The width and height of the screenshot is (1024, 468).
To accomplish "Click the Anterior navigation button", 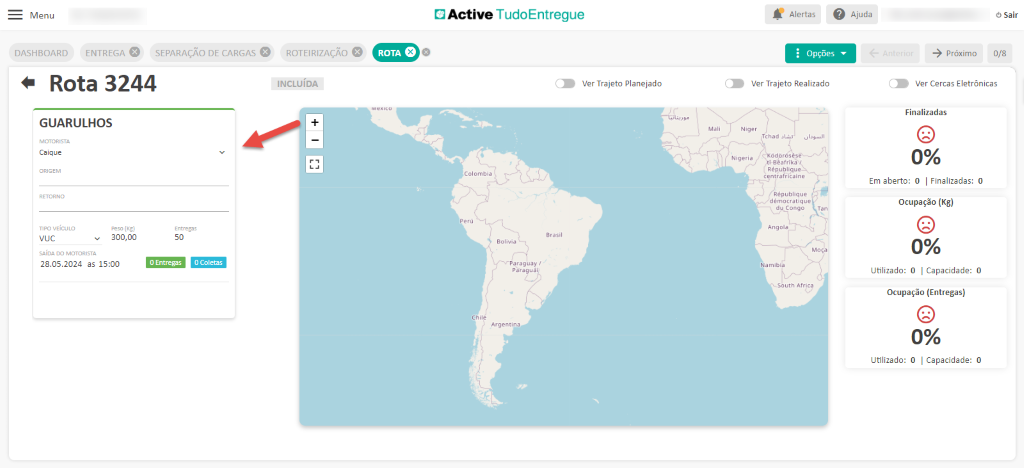I will coord(891,54).
